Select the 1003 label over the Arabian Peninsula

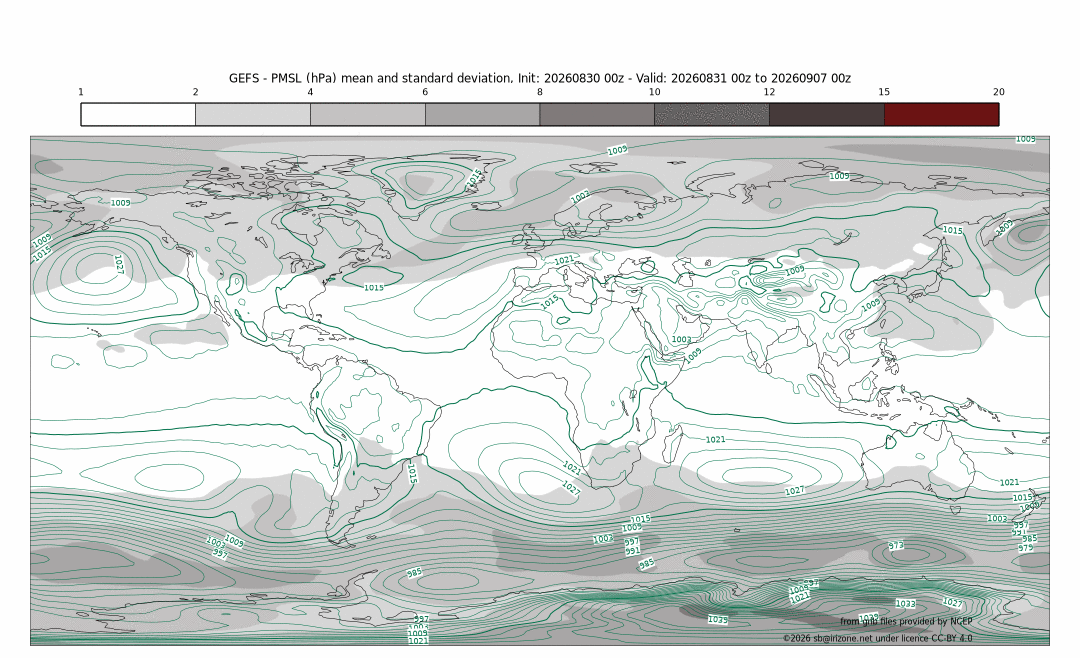pos(681,340)
